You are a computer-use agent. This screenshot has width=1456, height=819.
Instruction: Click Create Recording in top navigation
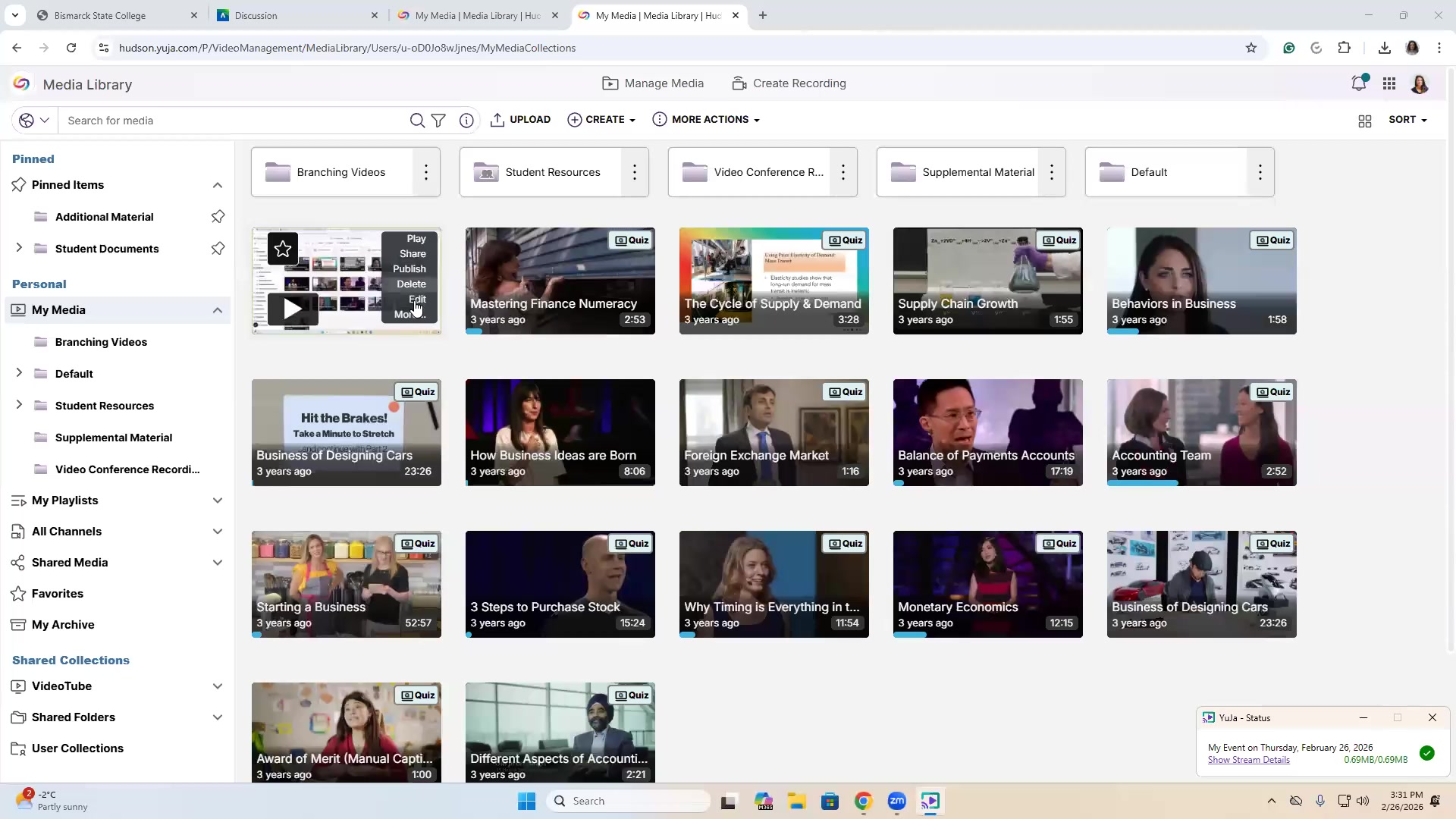pos(789,83)
